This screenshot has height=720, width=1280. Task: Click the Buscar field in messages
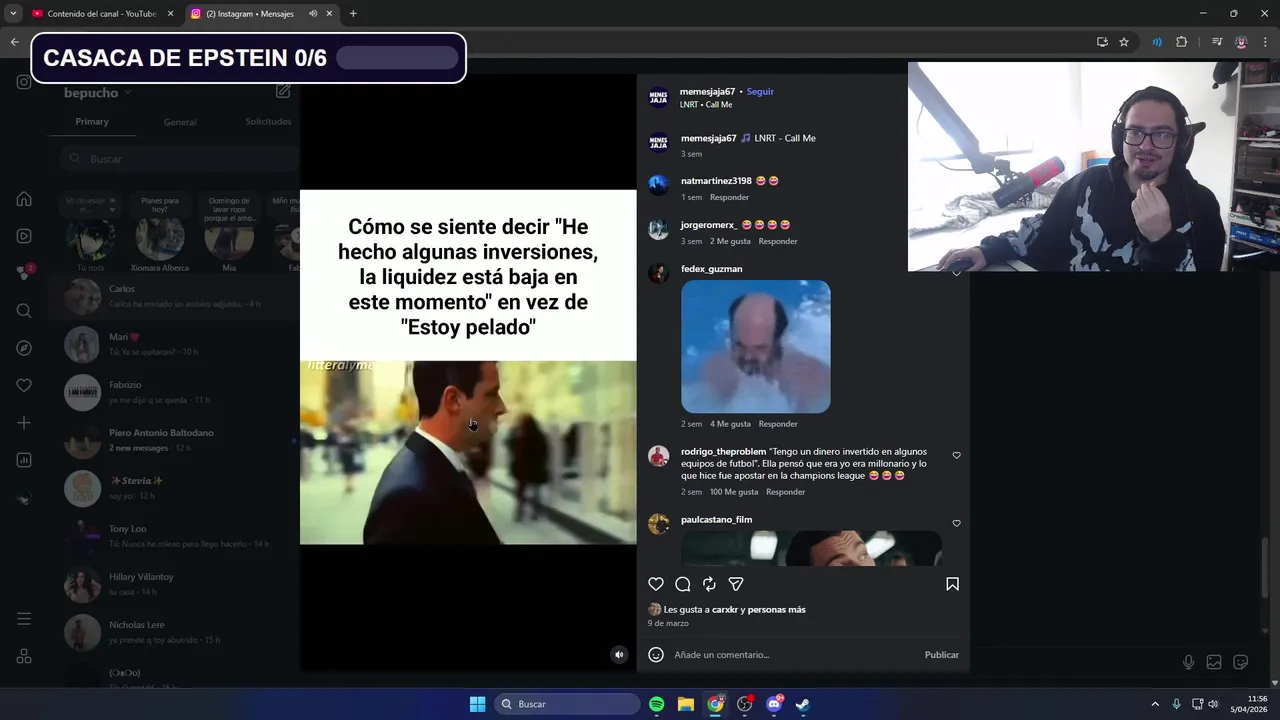178,159
